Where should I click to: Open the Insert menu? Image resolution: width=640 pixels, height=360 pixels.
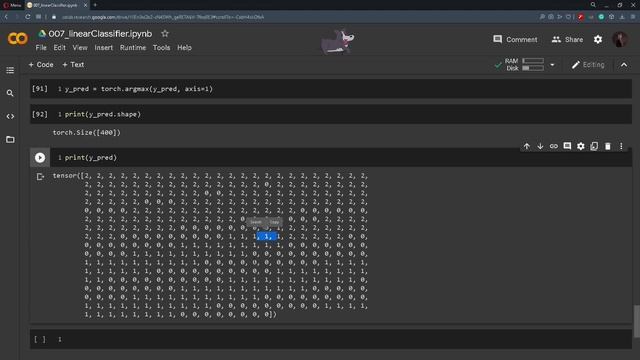pyautogui.click(x=104, y=48)
